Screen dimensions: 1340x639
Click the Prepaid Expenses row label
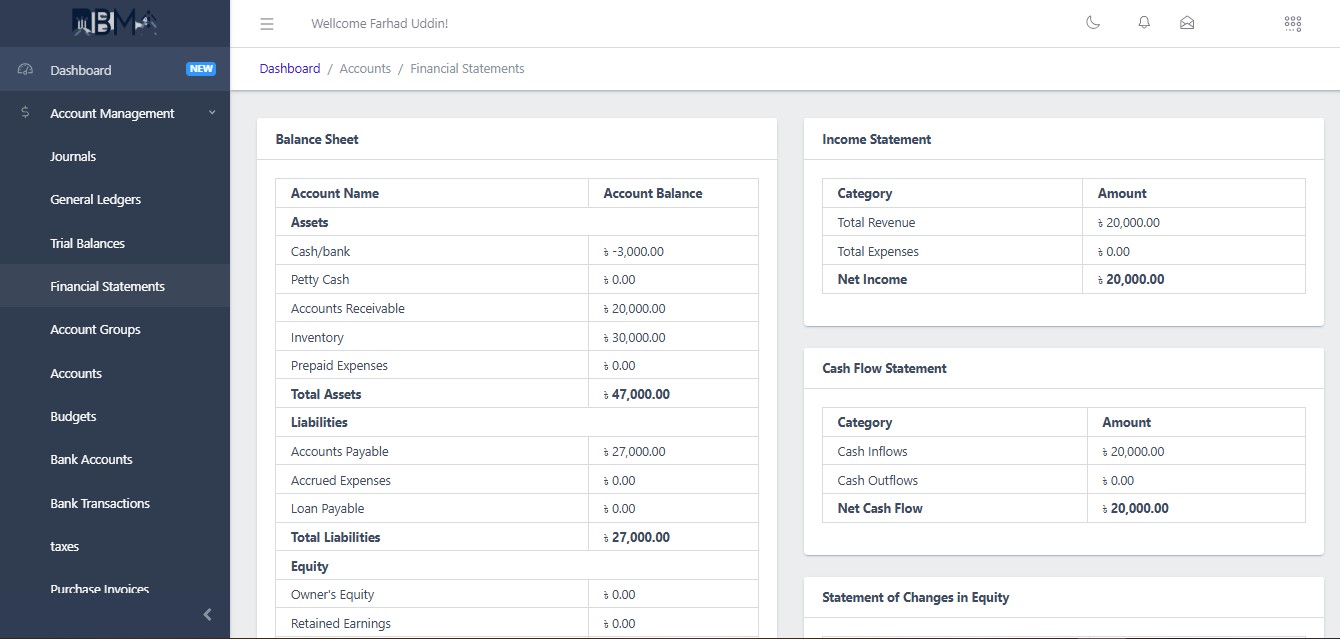339,365
